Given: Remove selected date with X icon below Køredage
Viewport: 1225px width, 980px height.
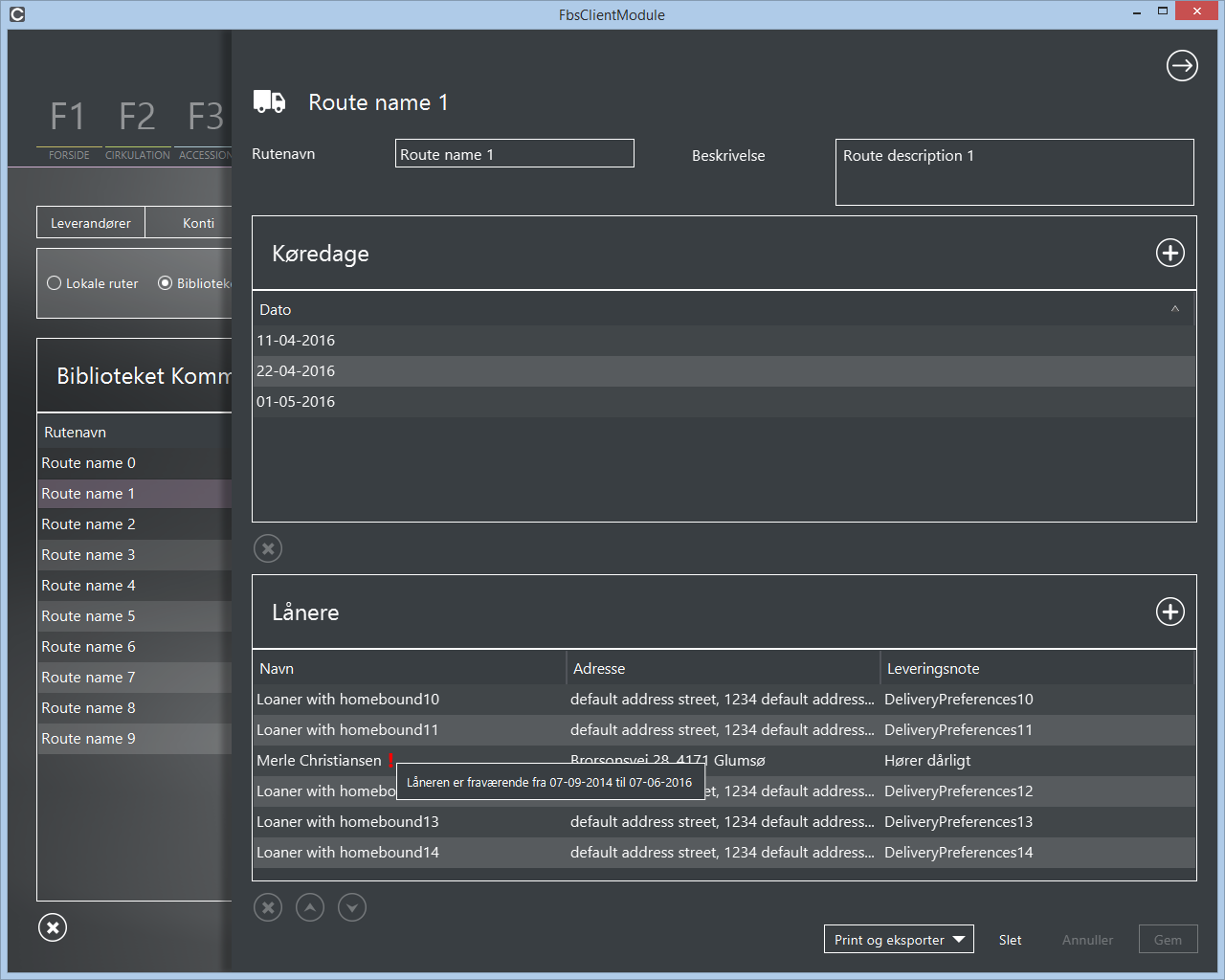Looking at the screenshot, I should (268, 548).
